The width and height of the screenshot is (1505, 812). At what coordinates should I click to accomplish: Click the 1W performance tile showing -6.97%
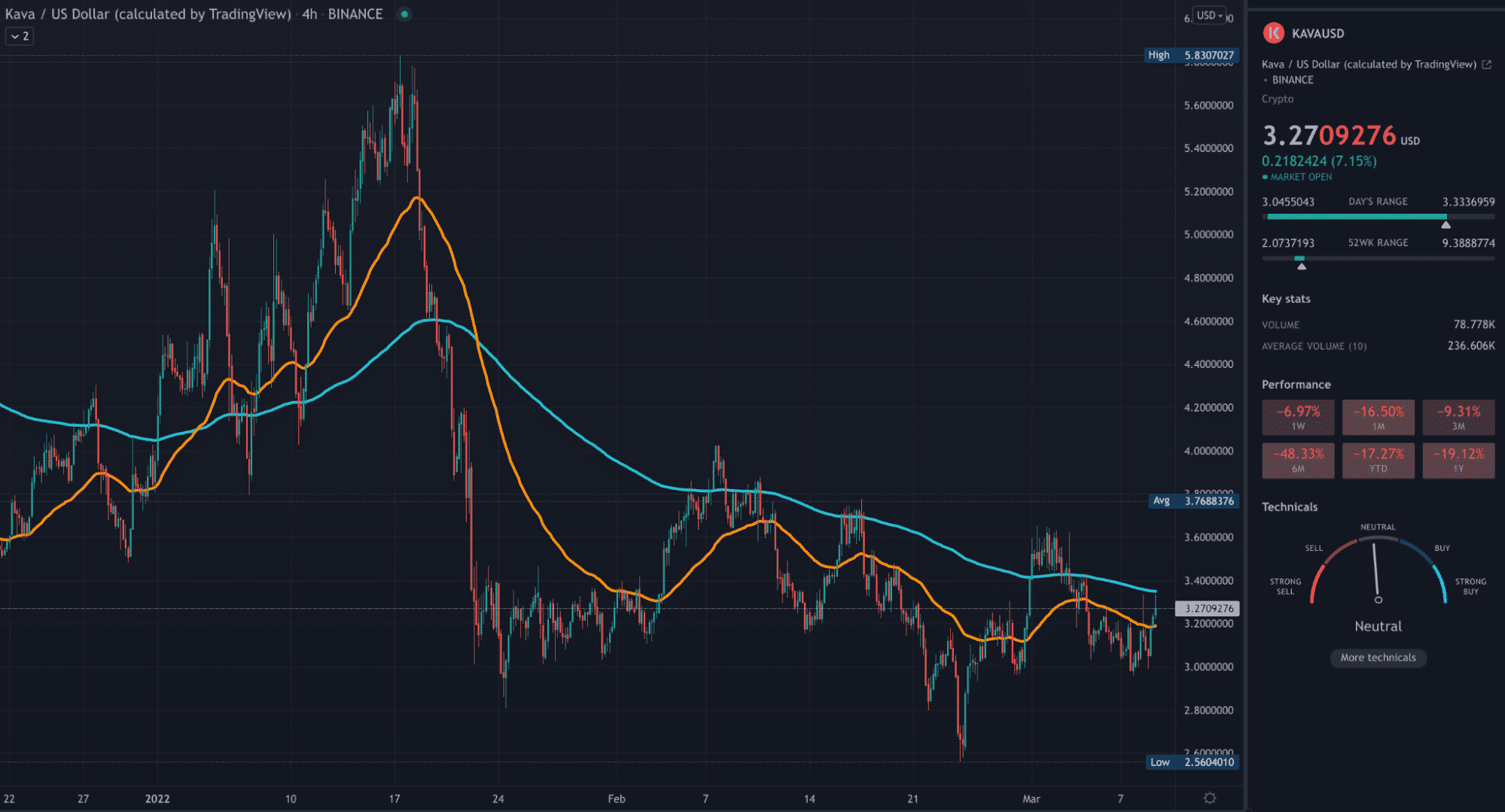[1298, 418]
